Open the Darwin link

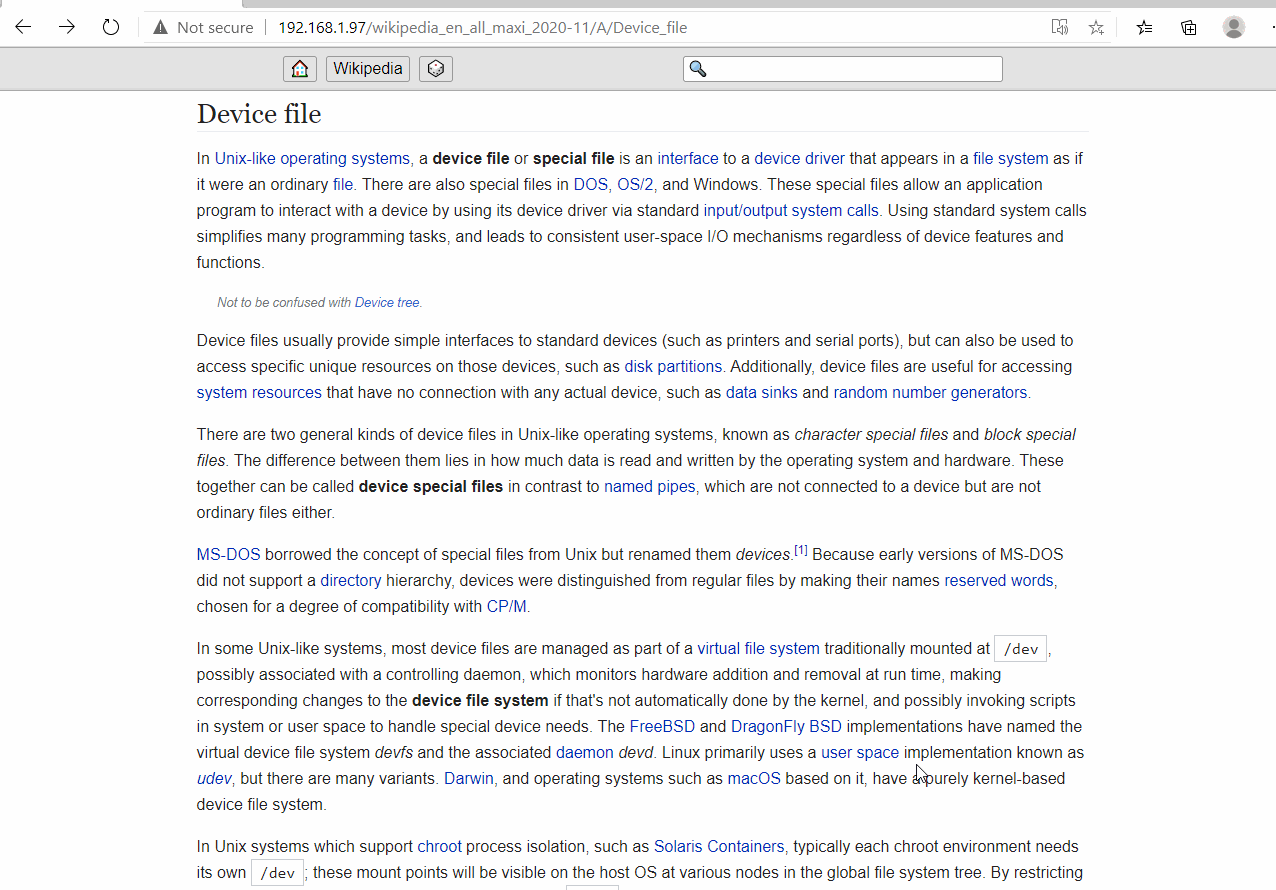point(469,778)
